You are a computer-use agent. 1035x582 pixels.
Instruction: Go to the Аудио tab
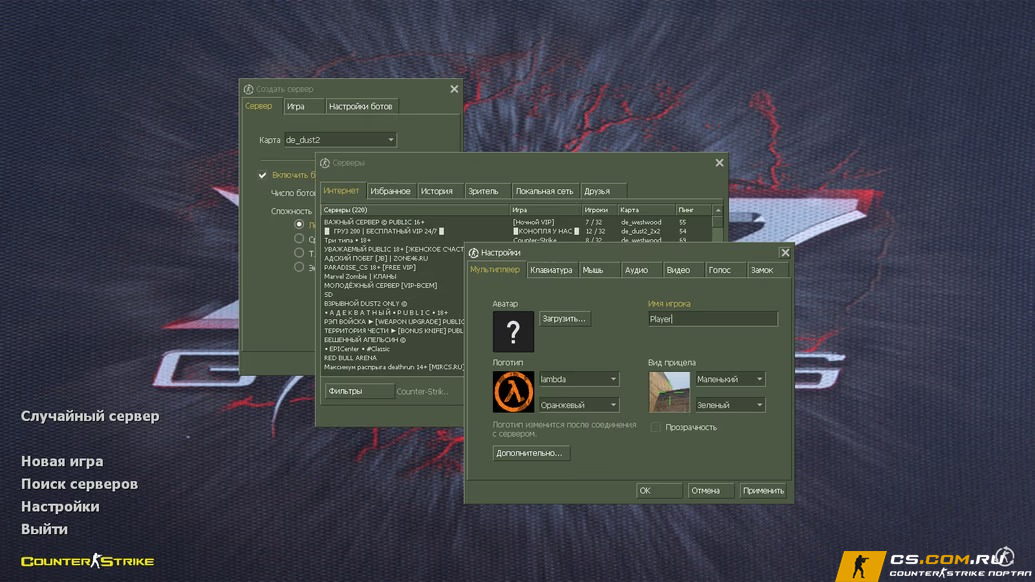tap(640, 270)
